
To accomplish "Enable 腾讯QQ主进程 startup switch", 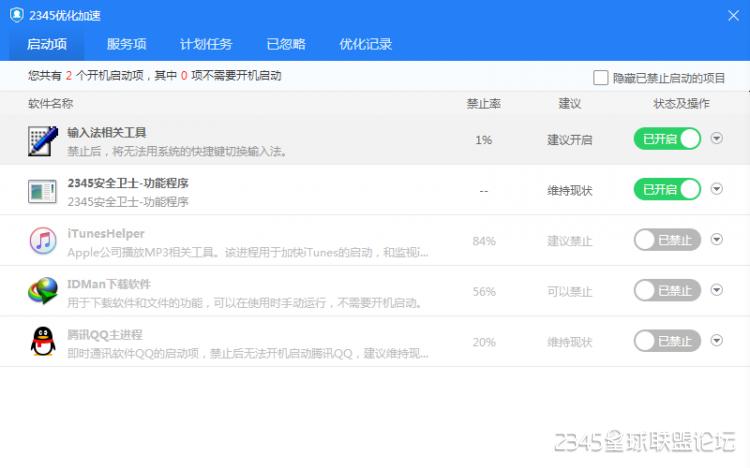I will tap(667, 341).
